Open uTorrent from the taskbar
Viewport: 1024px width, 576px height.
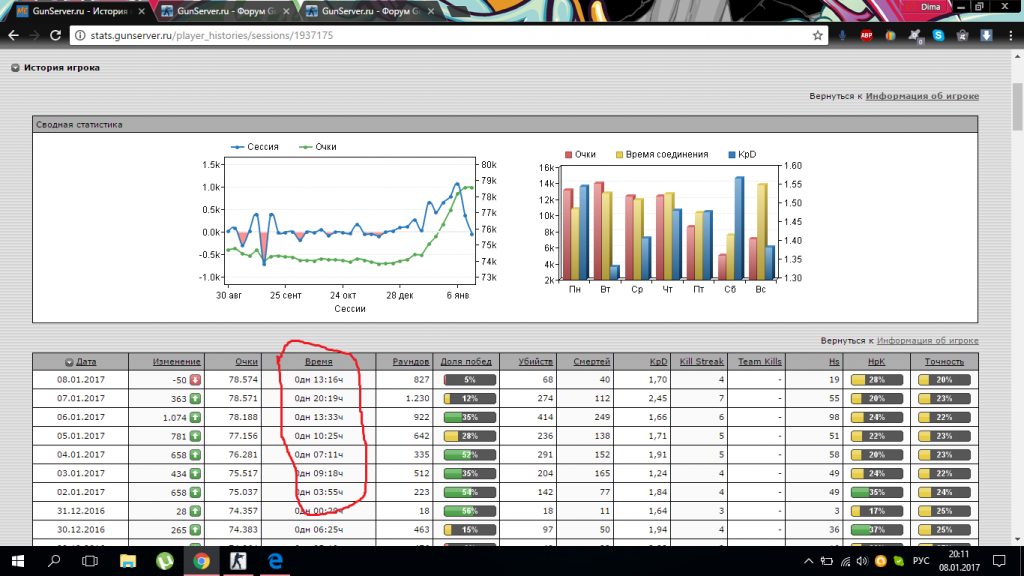[163, 561]
